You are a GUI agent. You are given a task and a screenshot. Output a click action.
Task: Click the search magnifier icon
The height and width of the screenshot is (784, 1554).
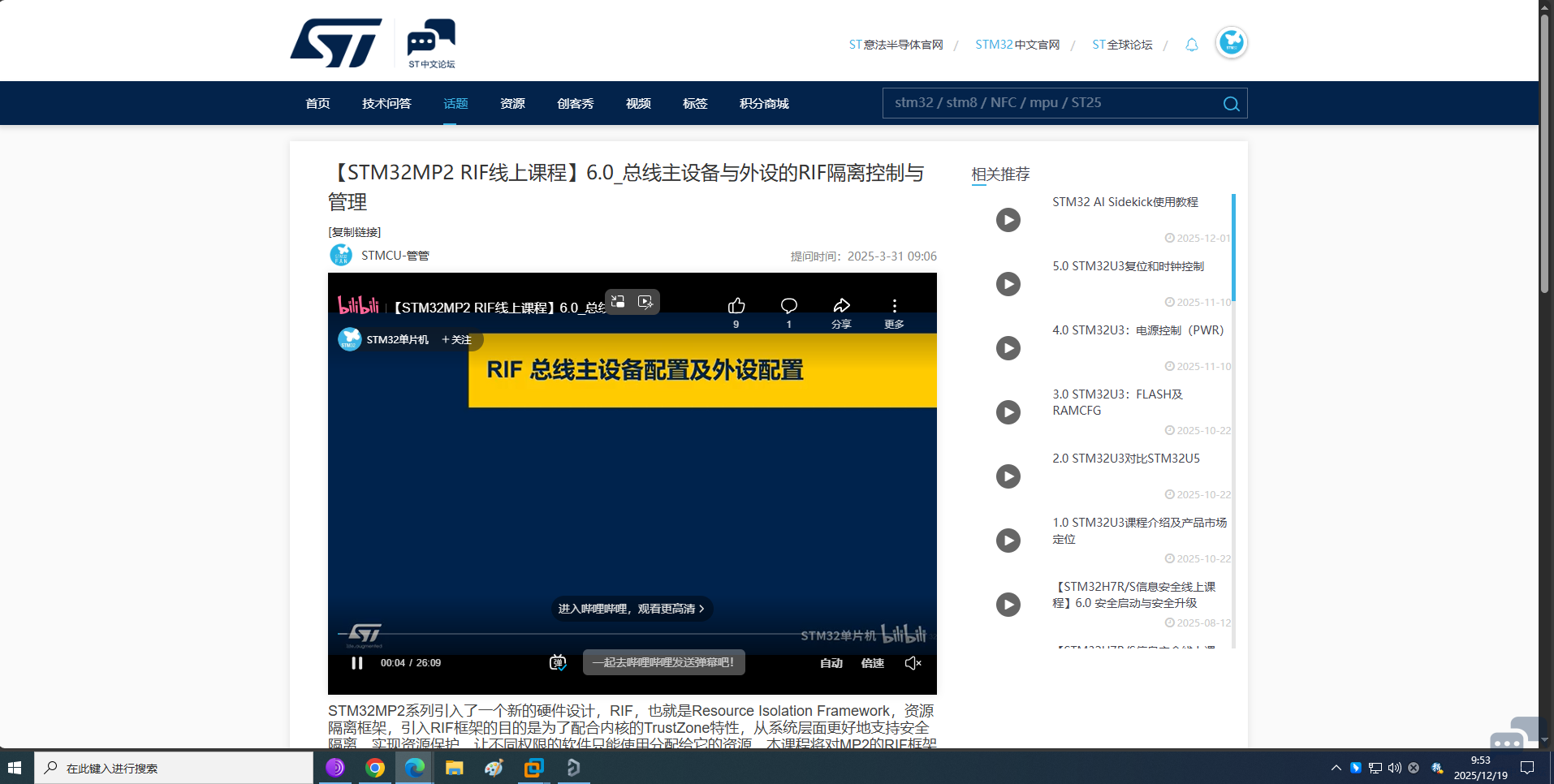click(x=1231, y=104)
